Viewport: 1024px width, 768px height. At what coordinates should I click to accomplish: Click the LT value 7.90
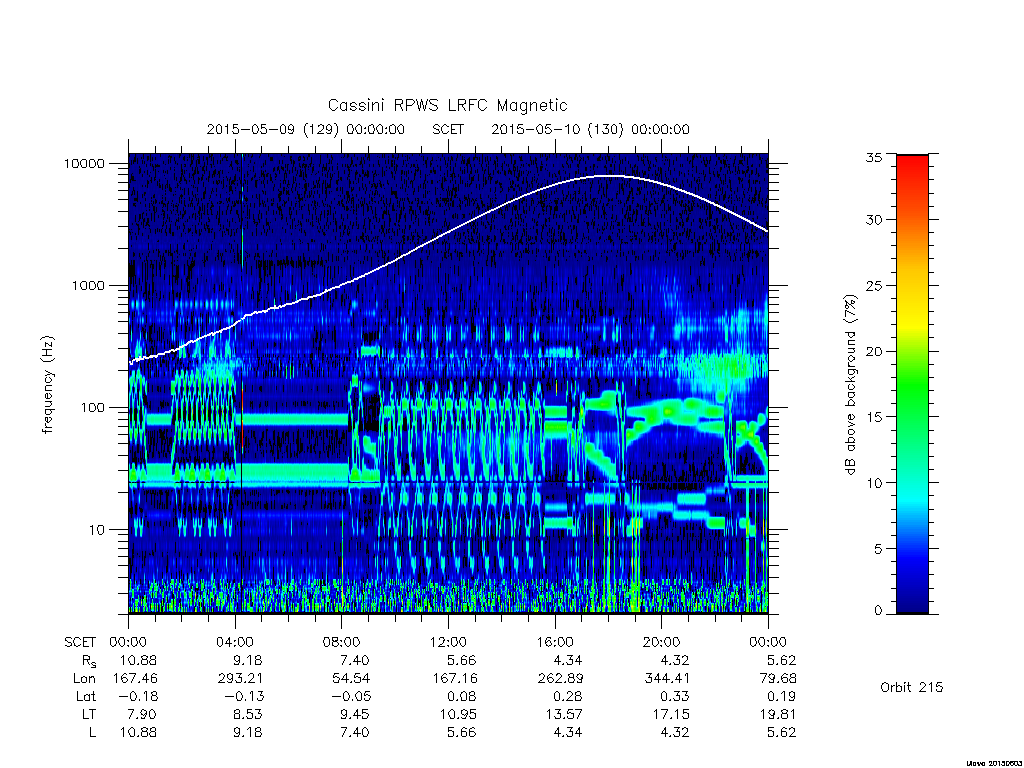[x=143, y=714]
